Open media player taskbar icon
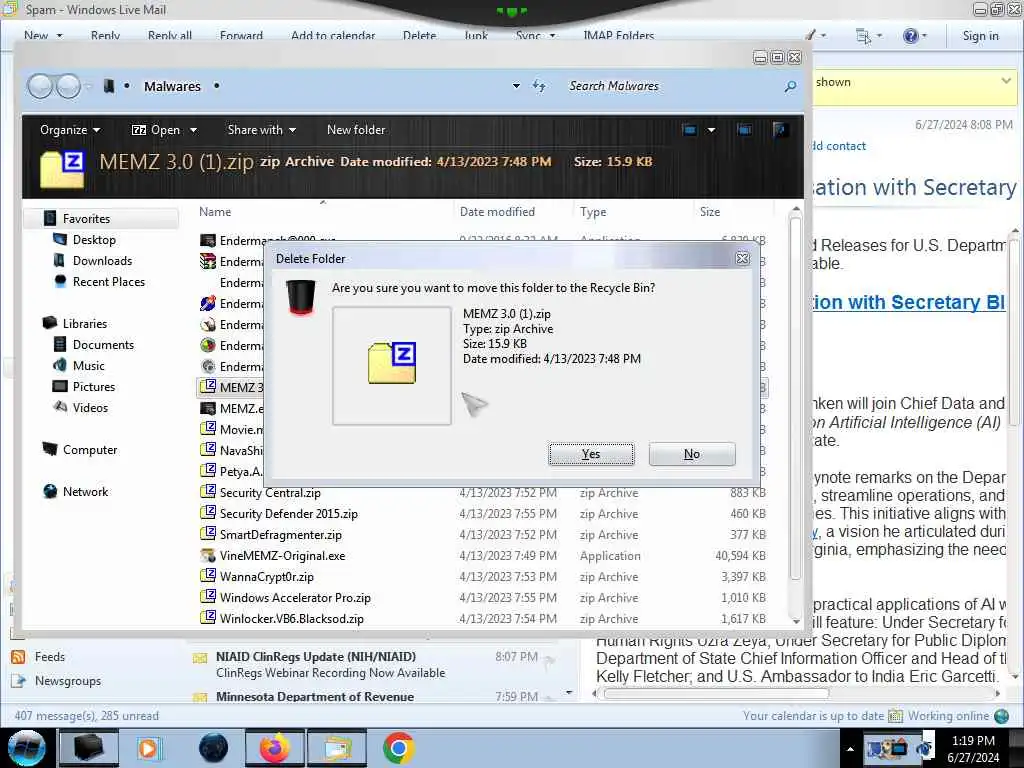The height and width of the screenshot is (768, 1024). click(x=148, y=748)
